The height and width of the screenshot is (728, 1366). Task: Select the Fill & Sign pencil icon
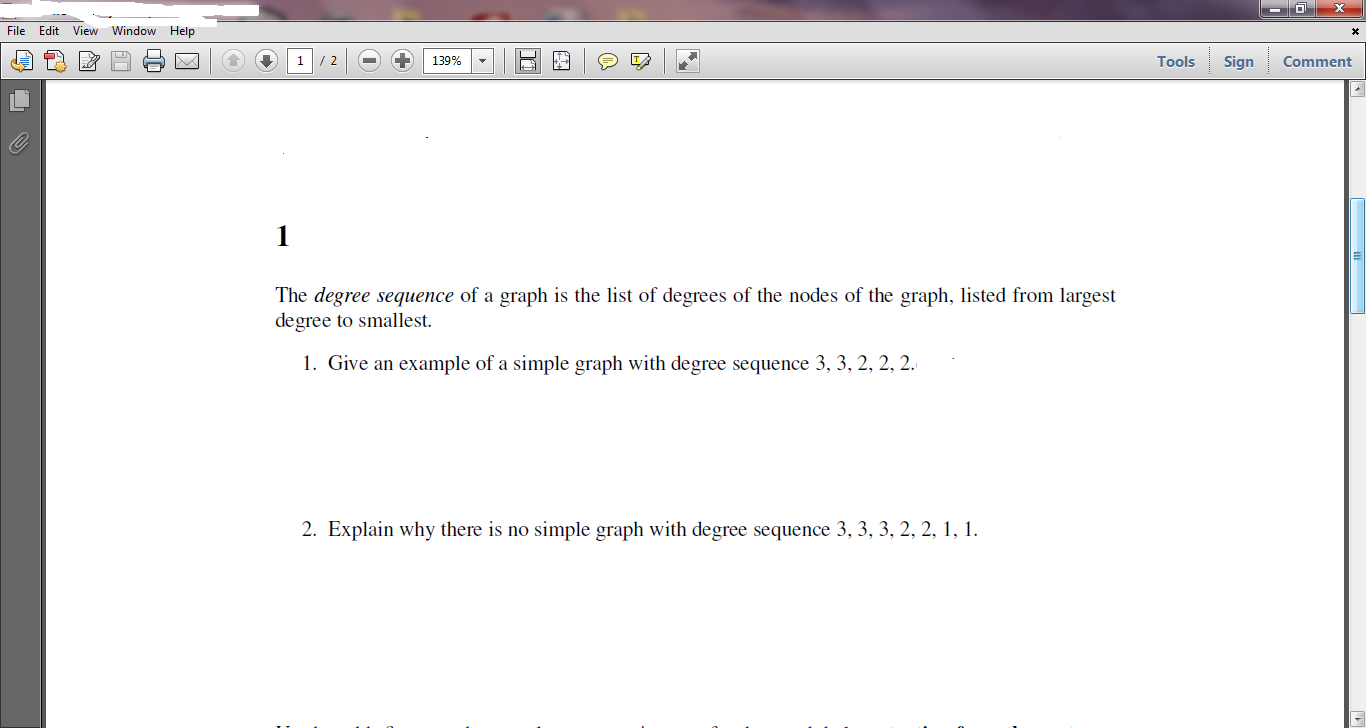pos(88,60)
